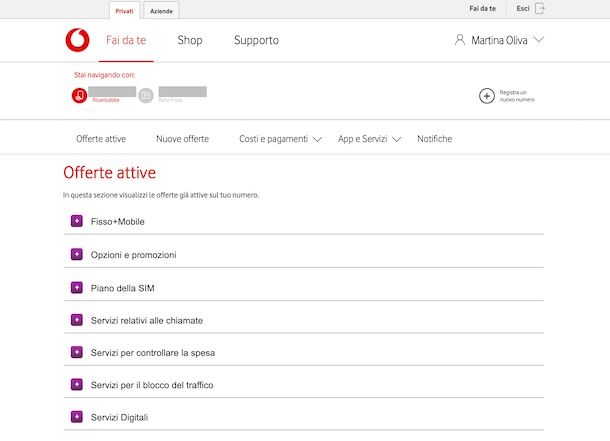Click the top-right Fai da te link
This screenshot has width=610, height=441.
pos(482,8)
